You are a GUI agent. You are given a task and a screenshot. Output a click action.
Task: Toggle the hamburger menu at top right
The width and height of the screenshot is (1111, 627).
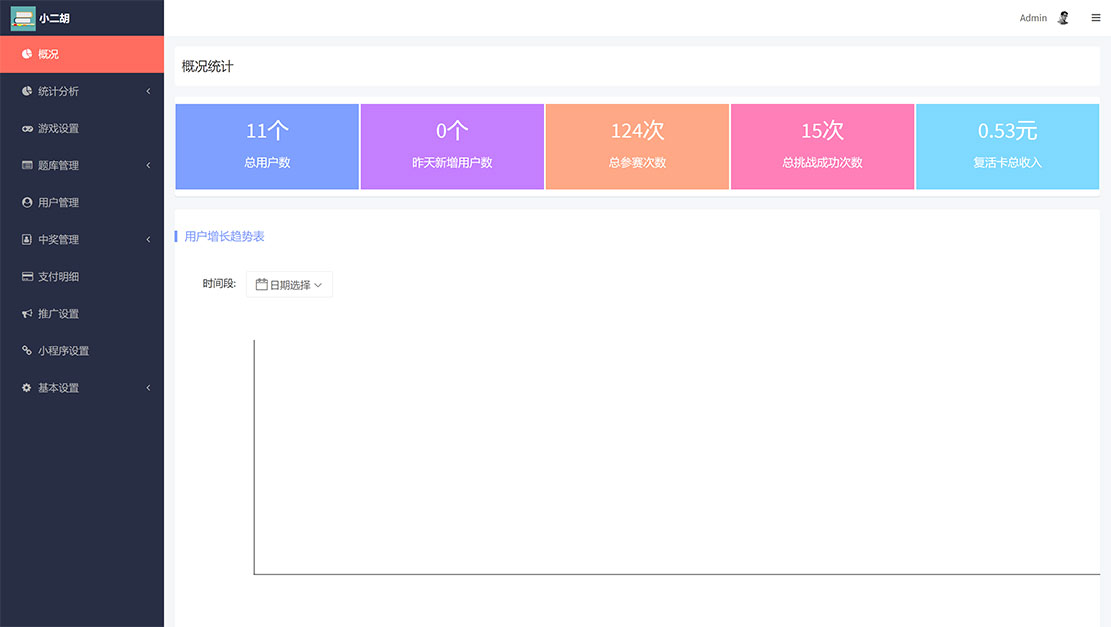(1095, 18)
